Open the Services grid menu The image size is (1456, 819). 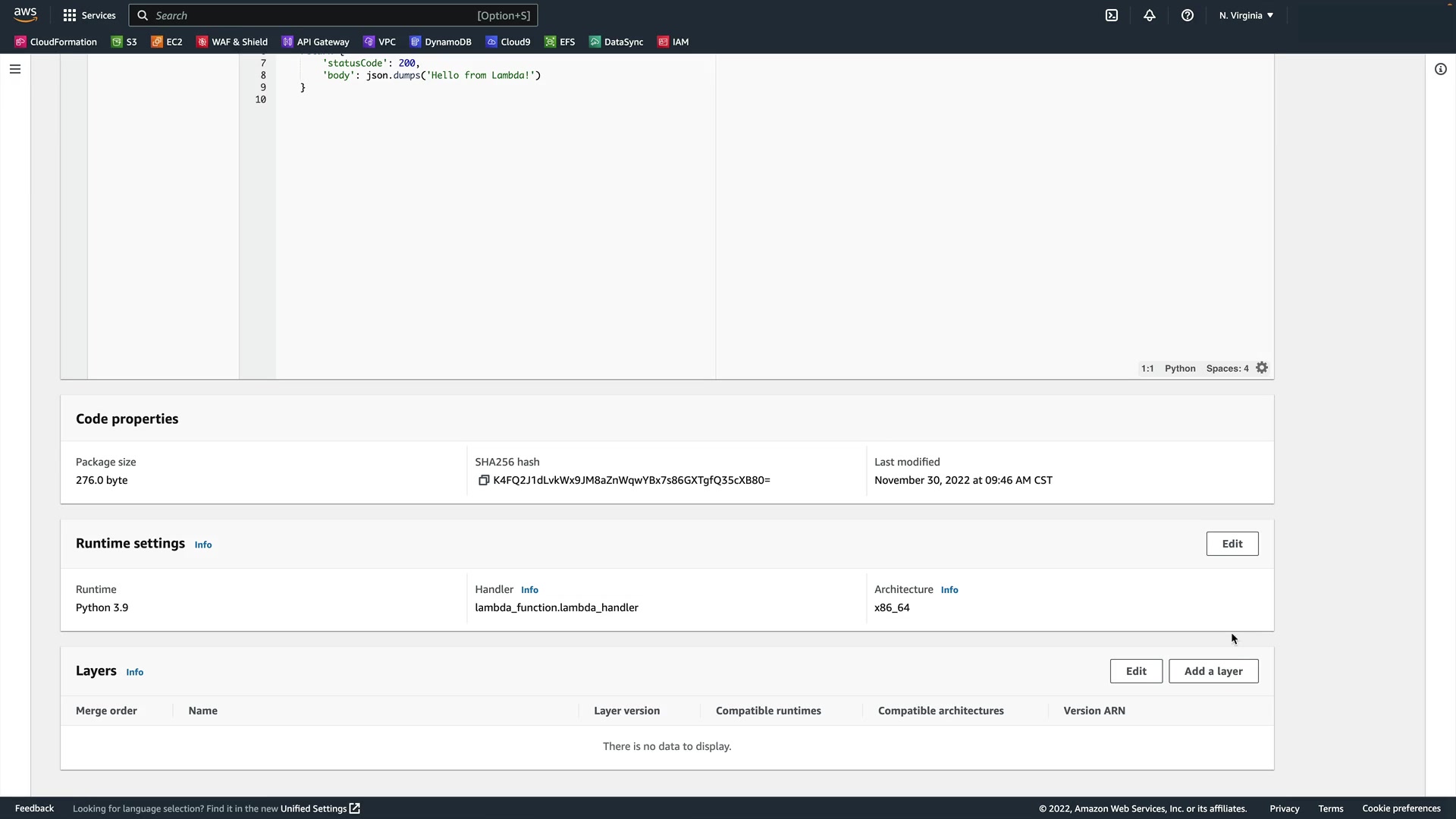[x=89, y=15]
